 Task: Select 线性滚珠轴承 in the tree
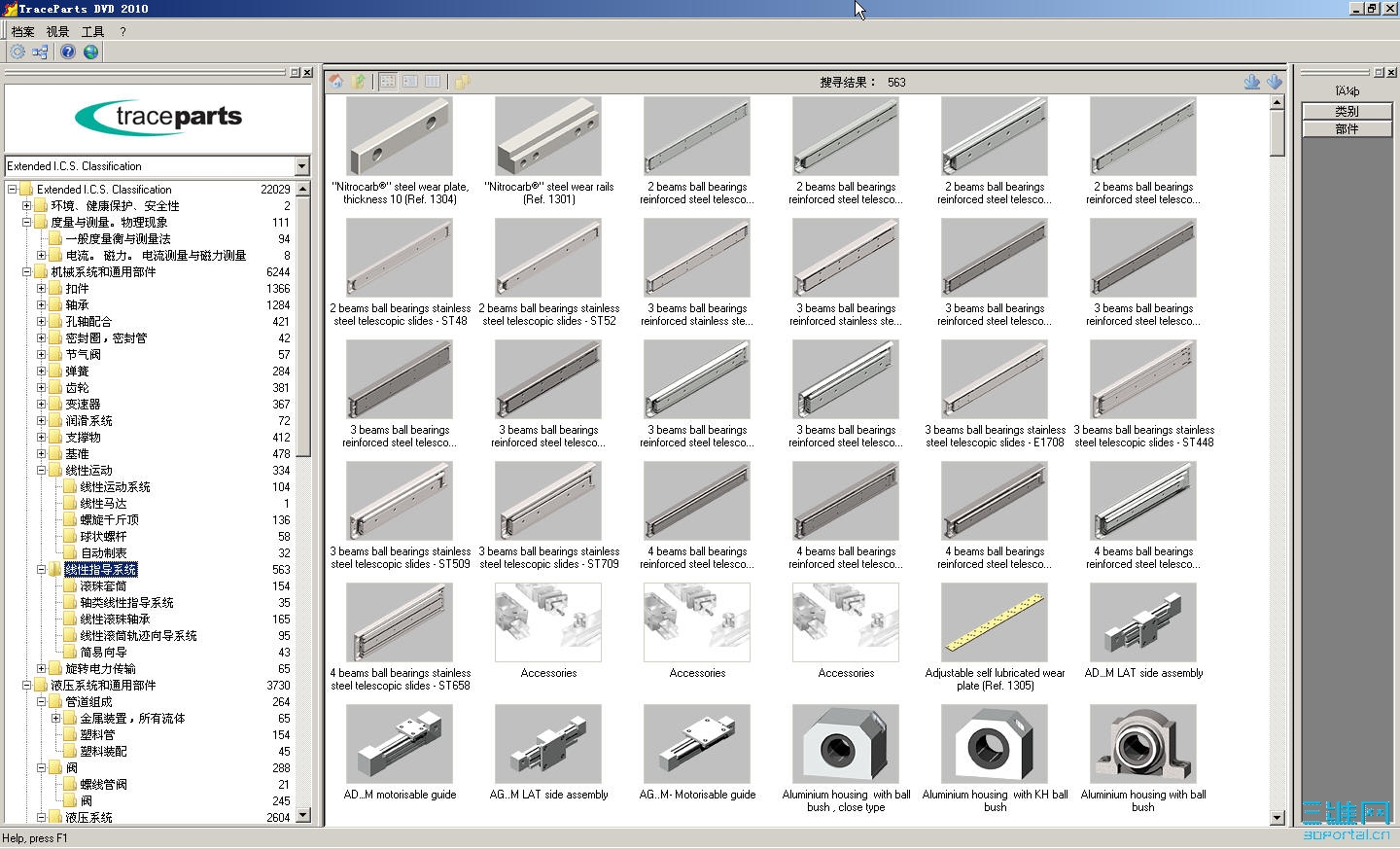pyautogui.click(x=115, y=620)
